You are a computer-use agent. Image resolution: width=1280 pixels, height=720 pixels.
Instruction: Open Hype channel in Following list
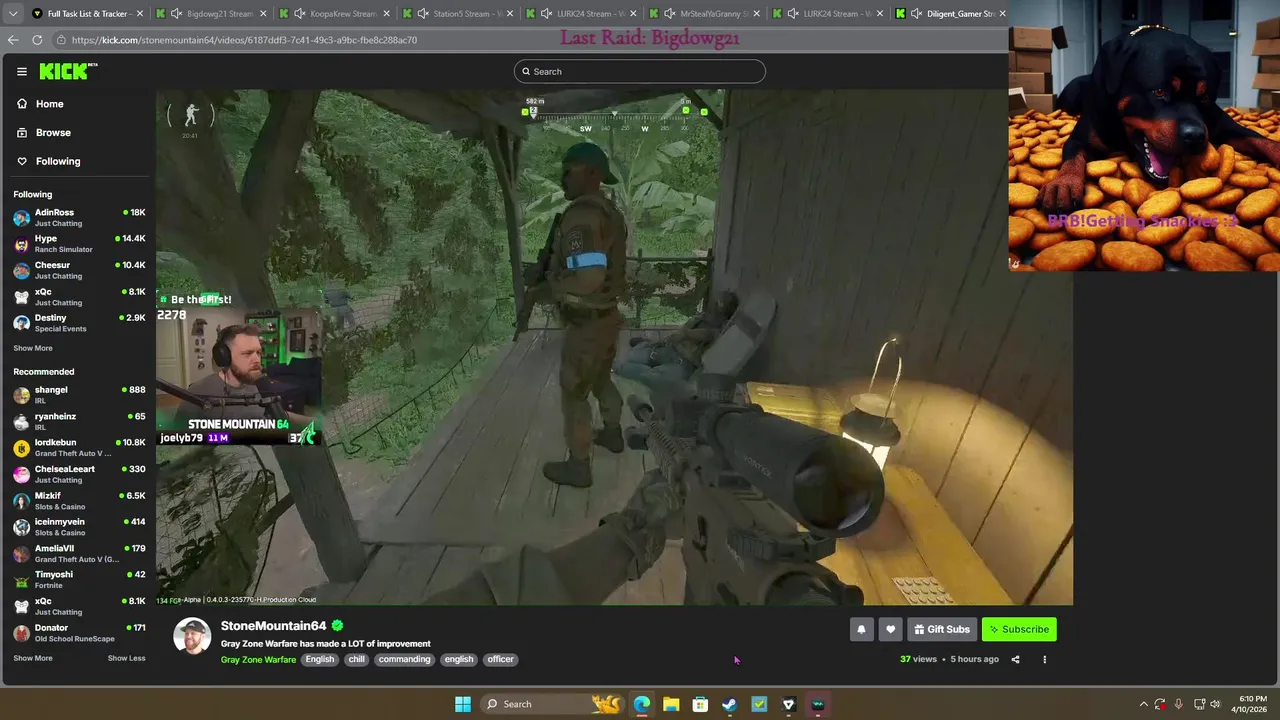[x=79, y=244]
